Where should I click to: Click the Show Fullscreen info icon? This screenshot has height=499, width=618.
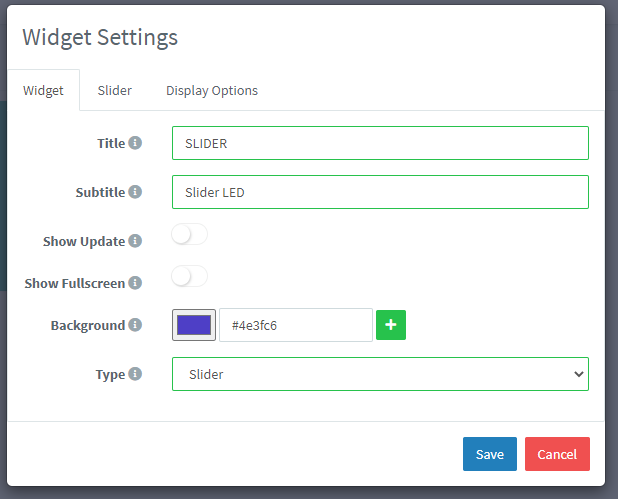tap(135, 283)
